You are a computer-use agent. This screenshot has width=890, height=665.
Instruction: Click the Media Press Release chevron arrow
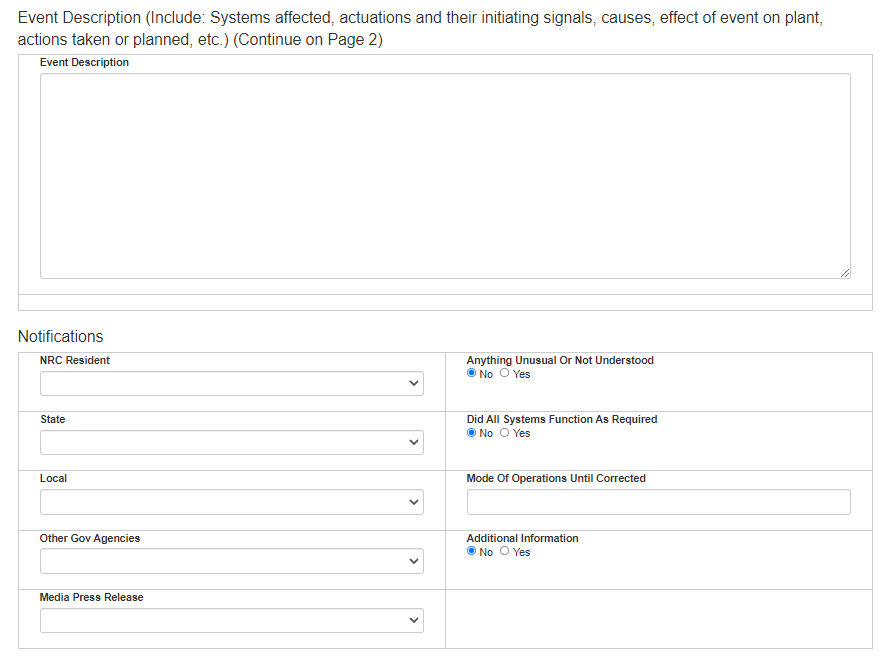[414, 621]
